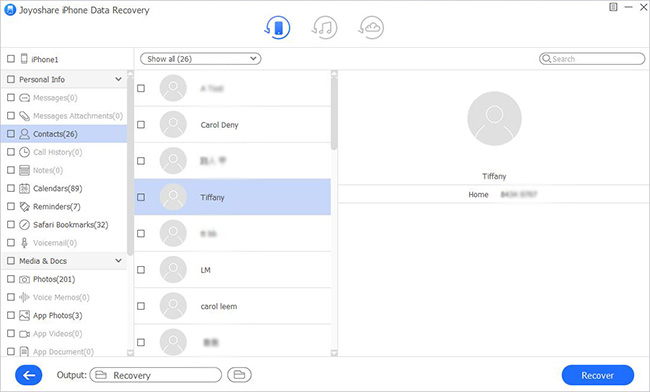650x392 pixels.
Task: Click the Search input field
Action: click(x=592, y=59)
